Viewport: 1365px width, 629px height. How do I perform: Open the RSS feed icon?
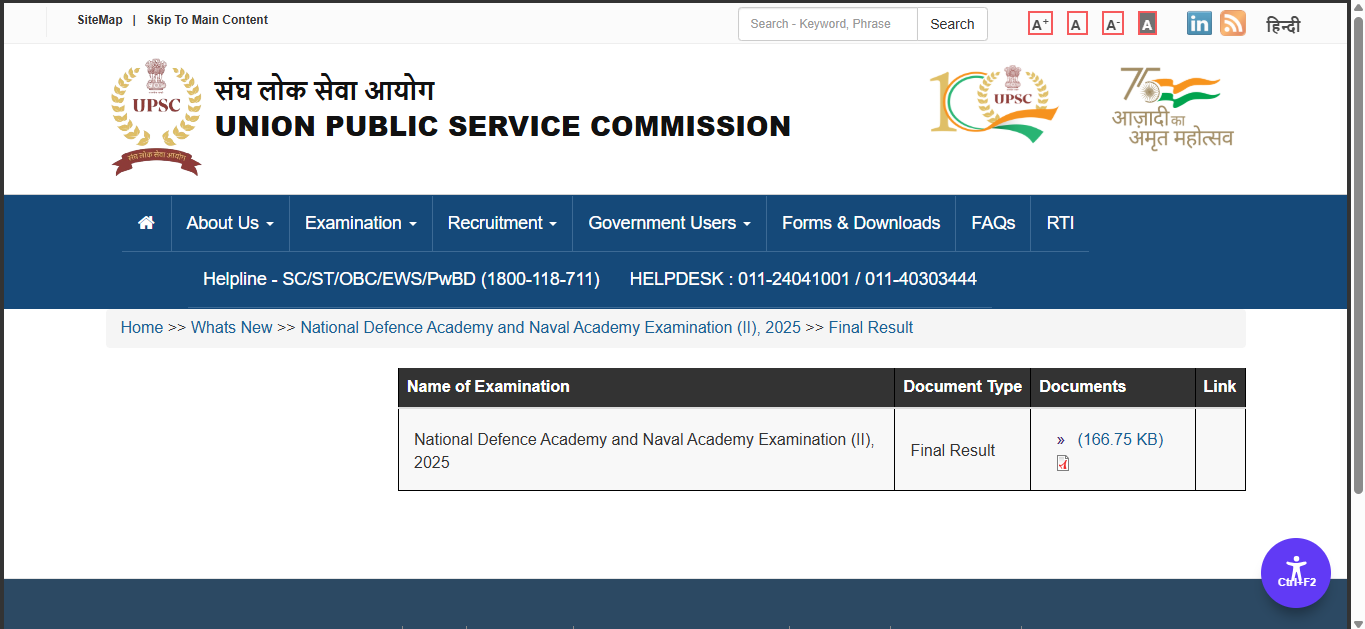coord(1233,24)
